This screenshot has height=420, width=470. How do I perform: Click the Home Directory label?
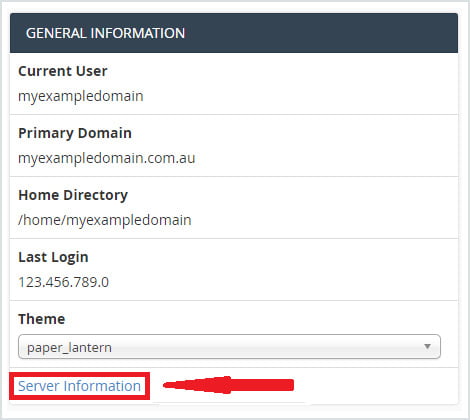73,195
